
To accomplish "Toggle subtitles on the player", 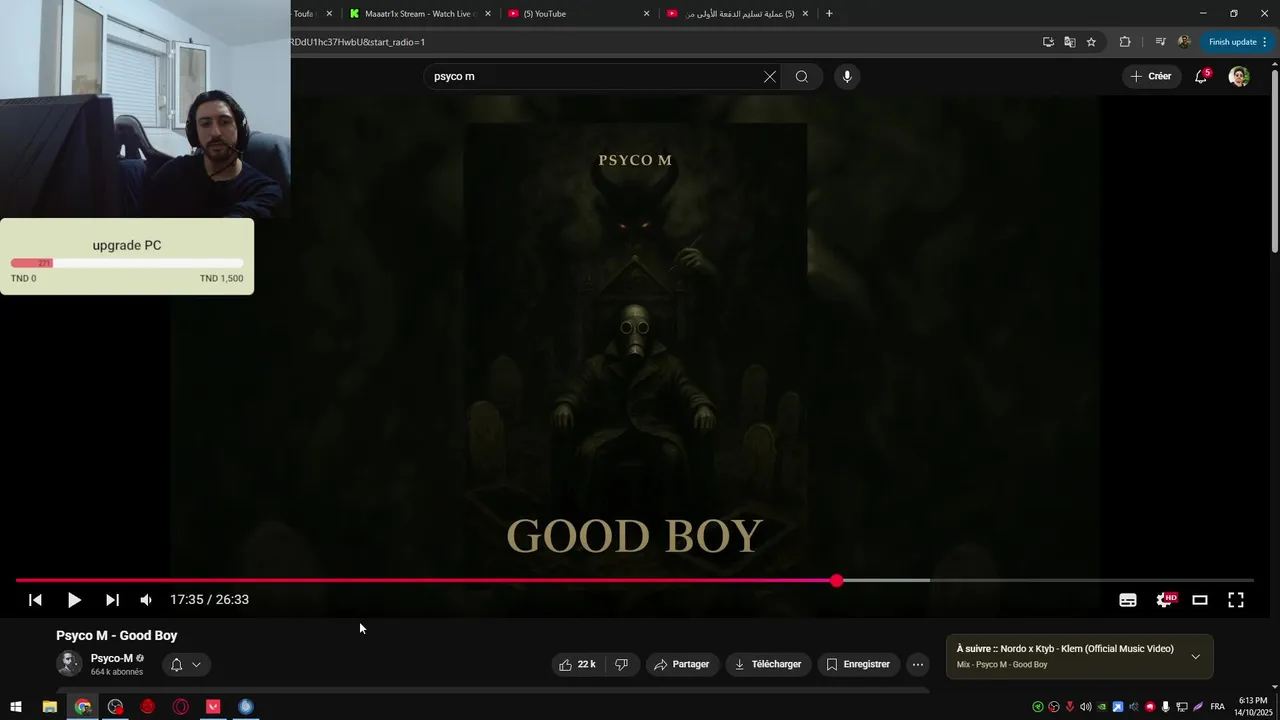I will click(x=1128, y=600).
